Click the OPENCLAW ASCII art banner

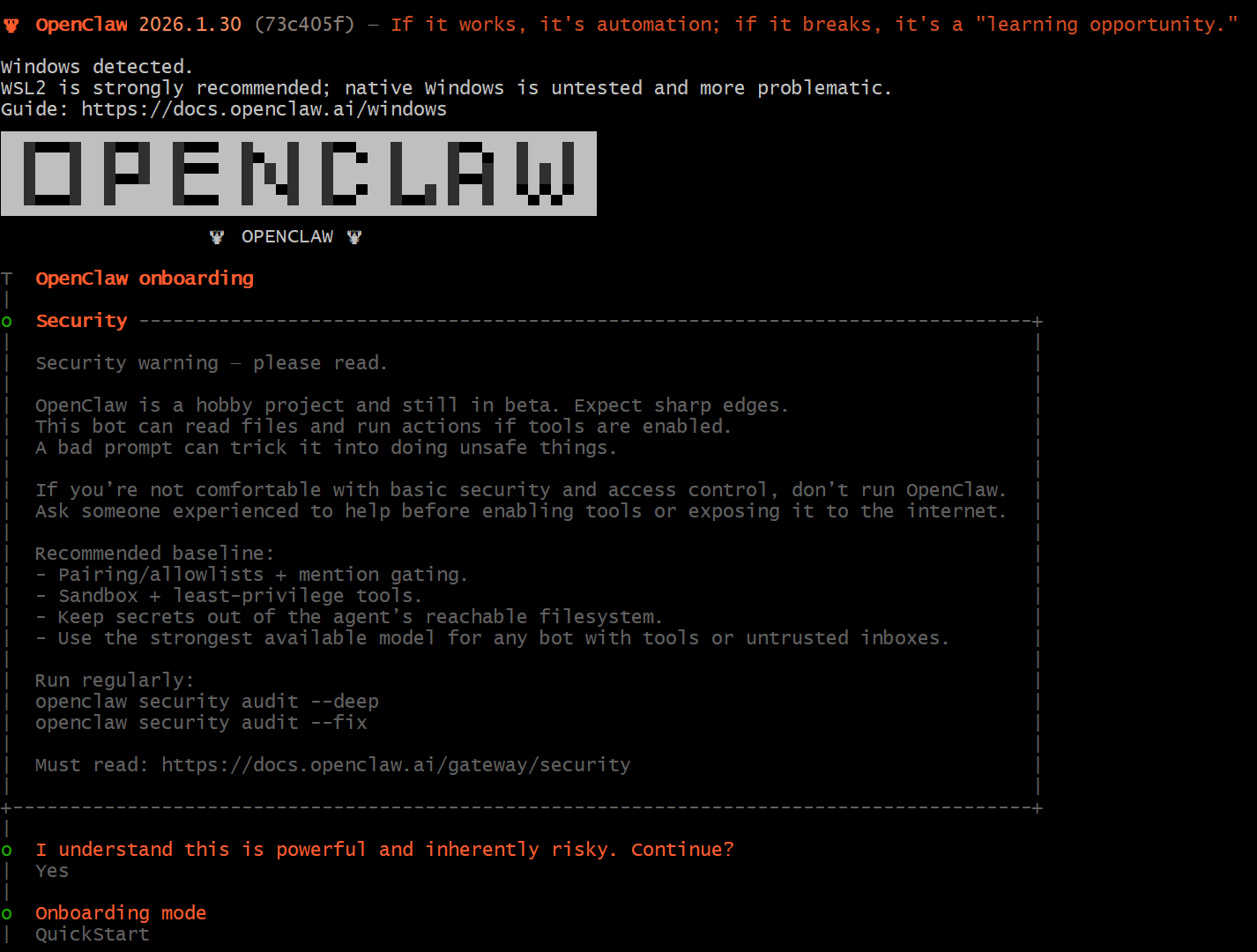pyautogui.click(x=299, y=174)
